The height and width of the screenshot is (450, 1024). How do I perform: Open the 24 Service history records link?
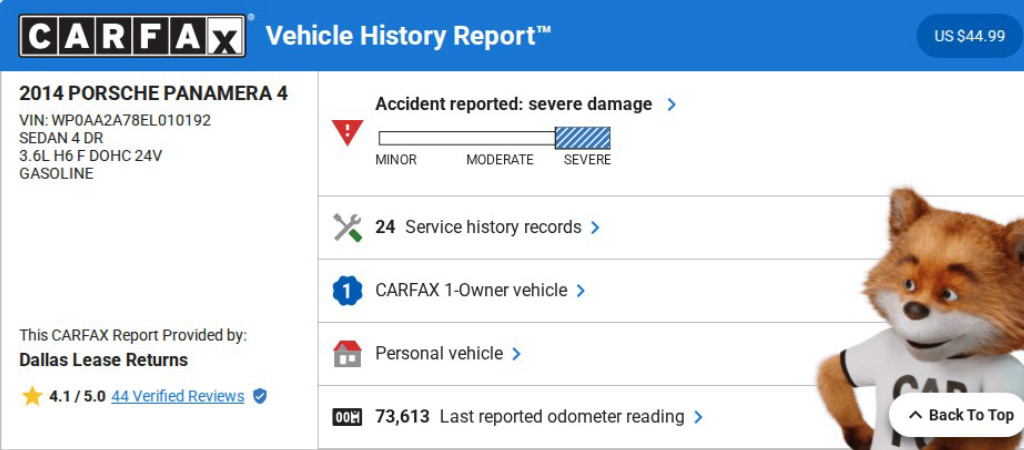[478, 227]
